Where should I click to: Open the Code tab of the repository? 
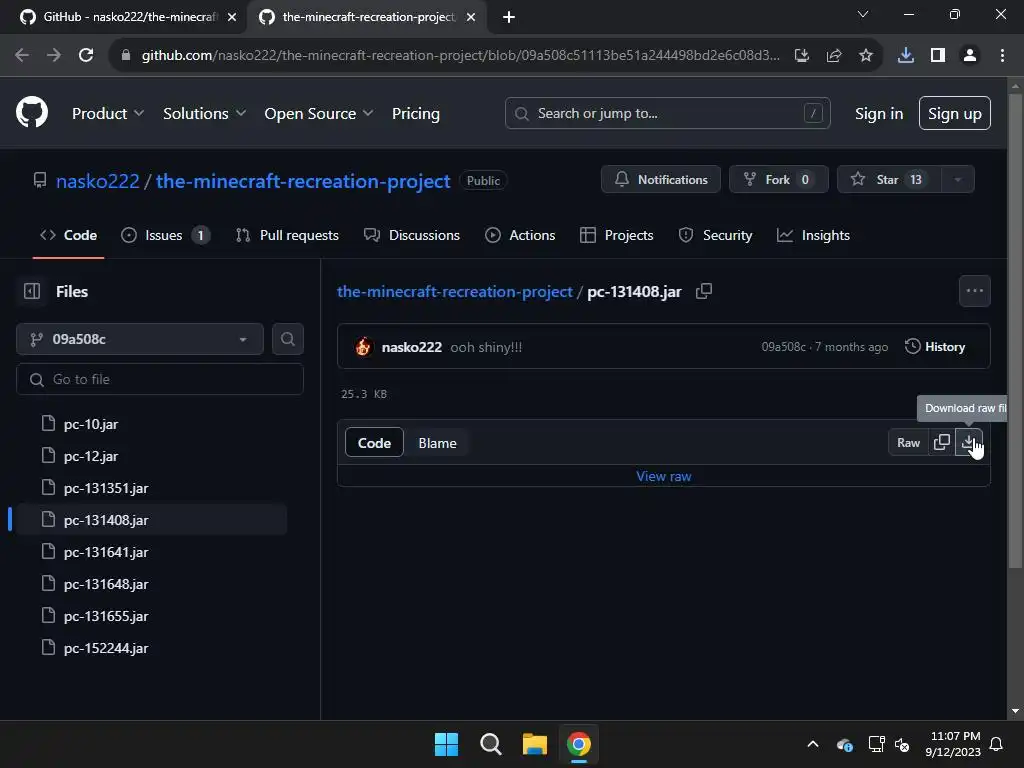coord(69,235)
